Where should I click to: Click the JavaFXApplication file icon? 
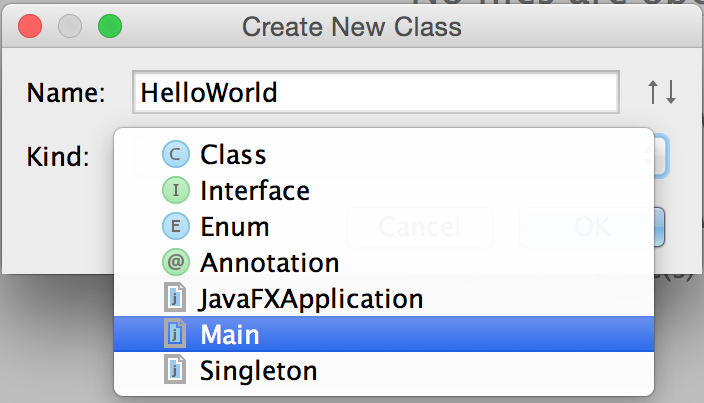pos(175,297)
